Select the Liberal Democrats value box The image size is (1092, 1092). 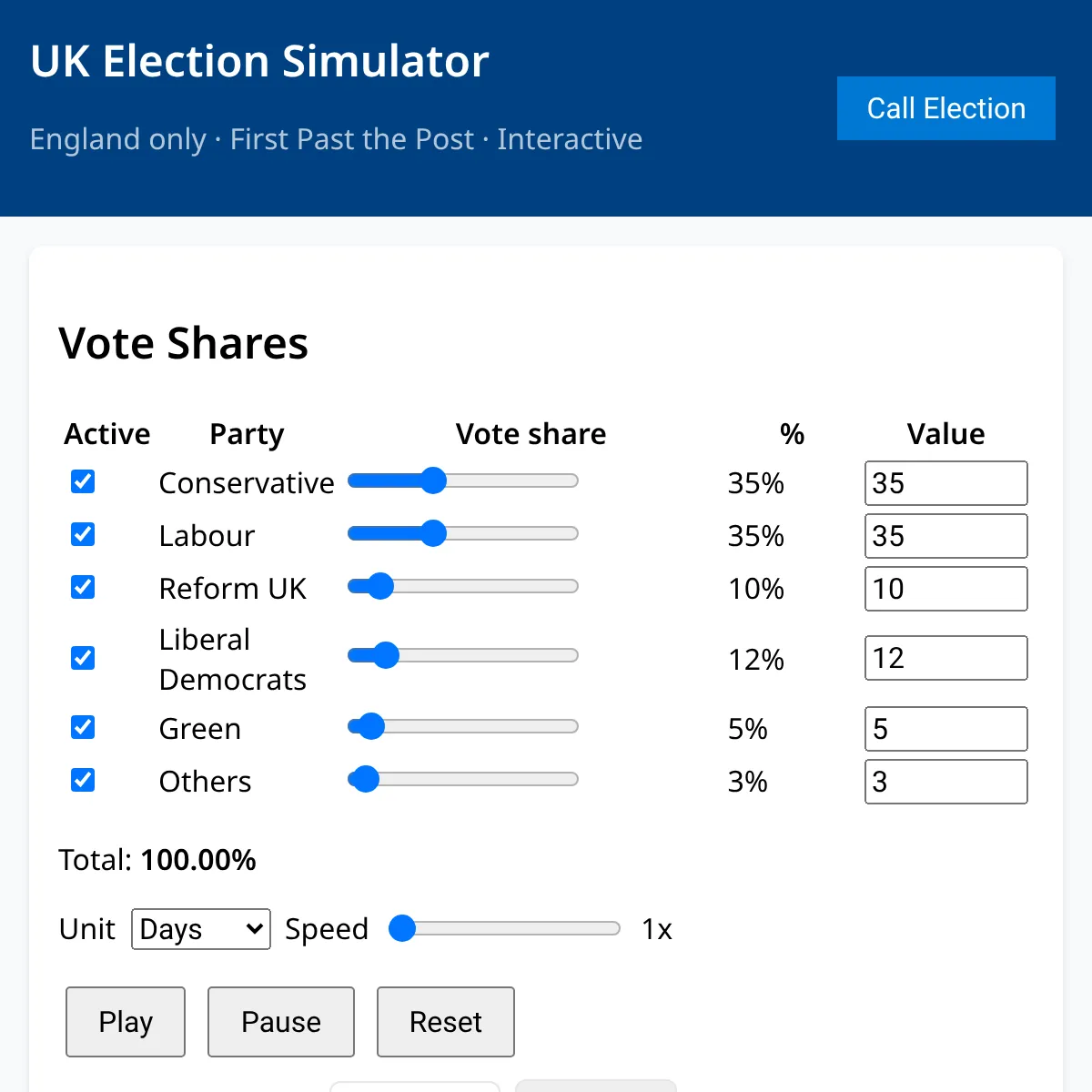click(x=946, y=658)
